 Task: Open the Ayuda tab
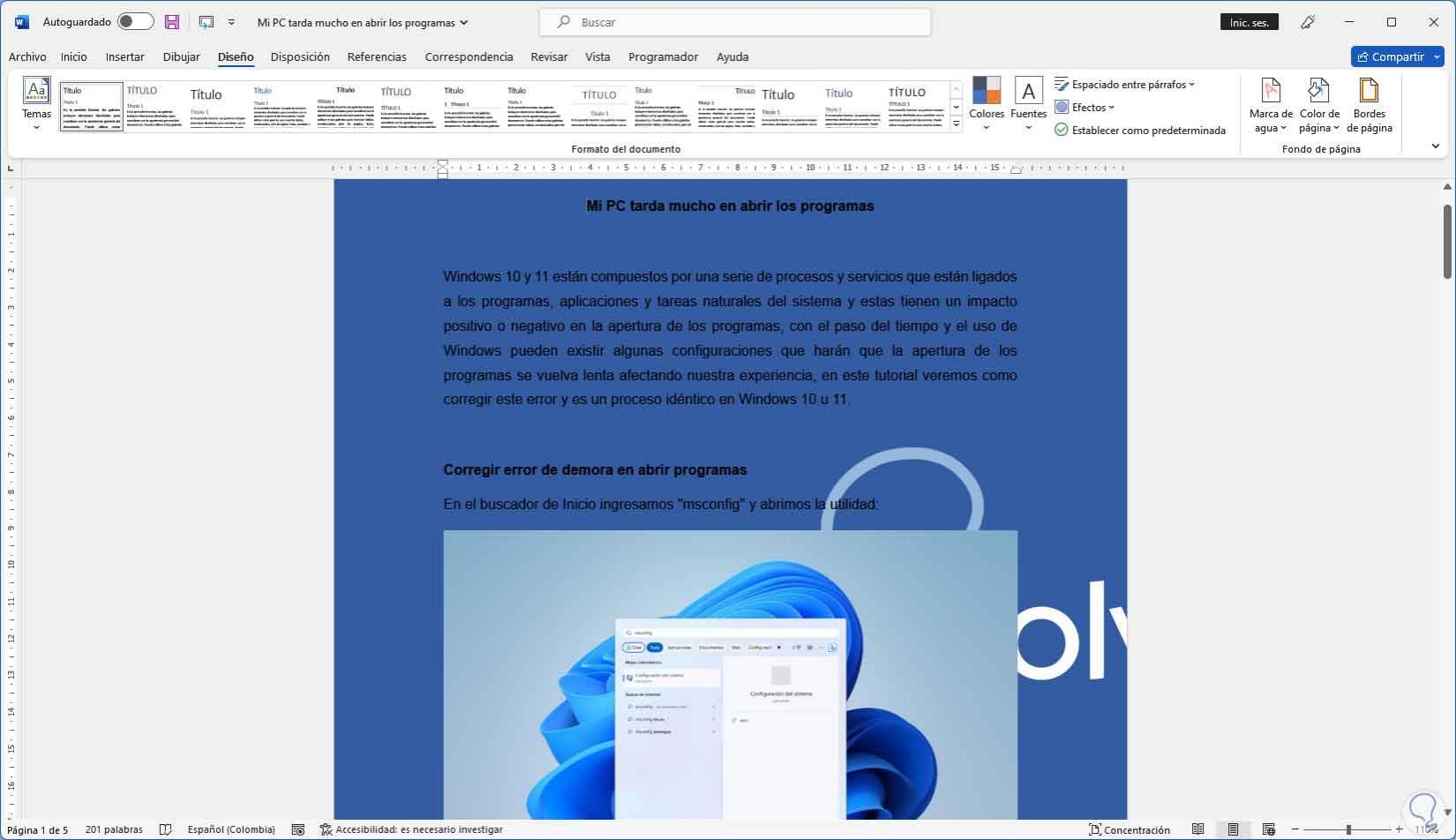click(732, 56)
